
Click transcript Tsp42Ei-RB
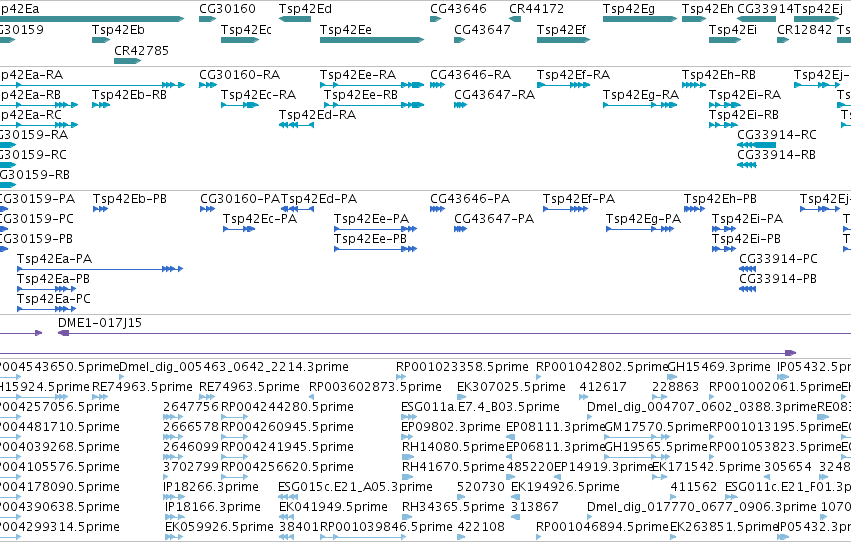pos(744,114)
